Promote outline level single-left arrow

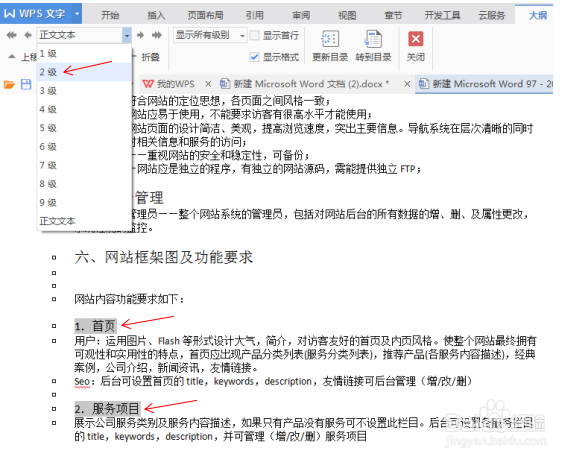click(x=28, y=35)
